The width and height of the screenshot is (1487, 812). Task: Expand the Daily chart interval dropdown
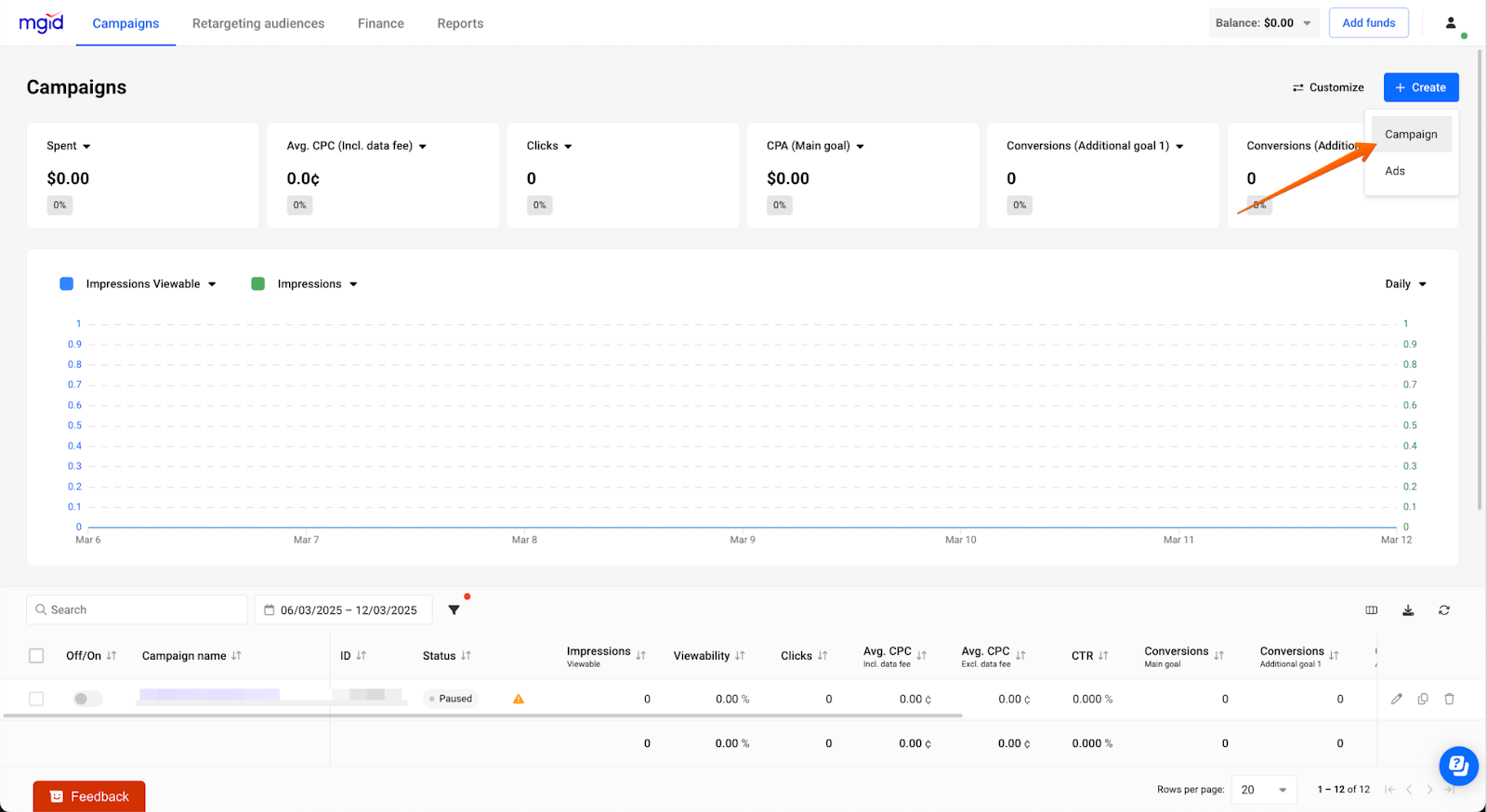pos(1405,284)
